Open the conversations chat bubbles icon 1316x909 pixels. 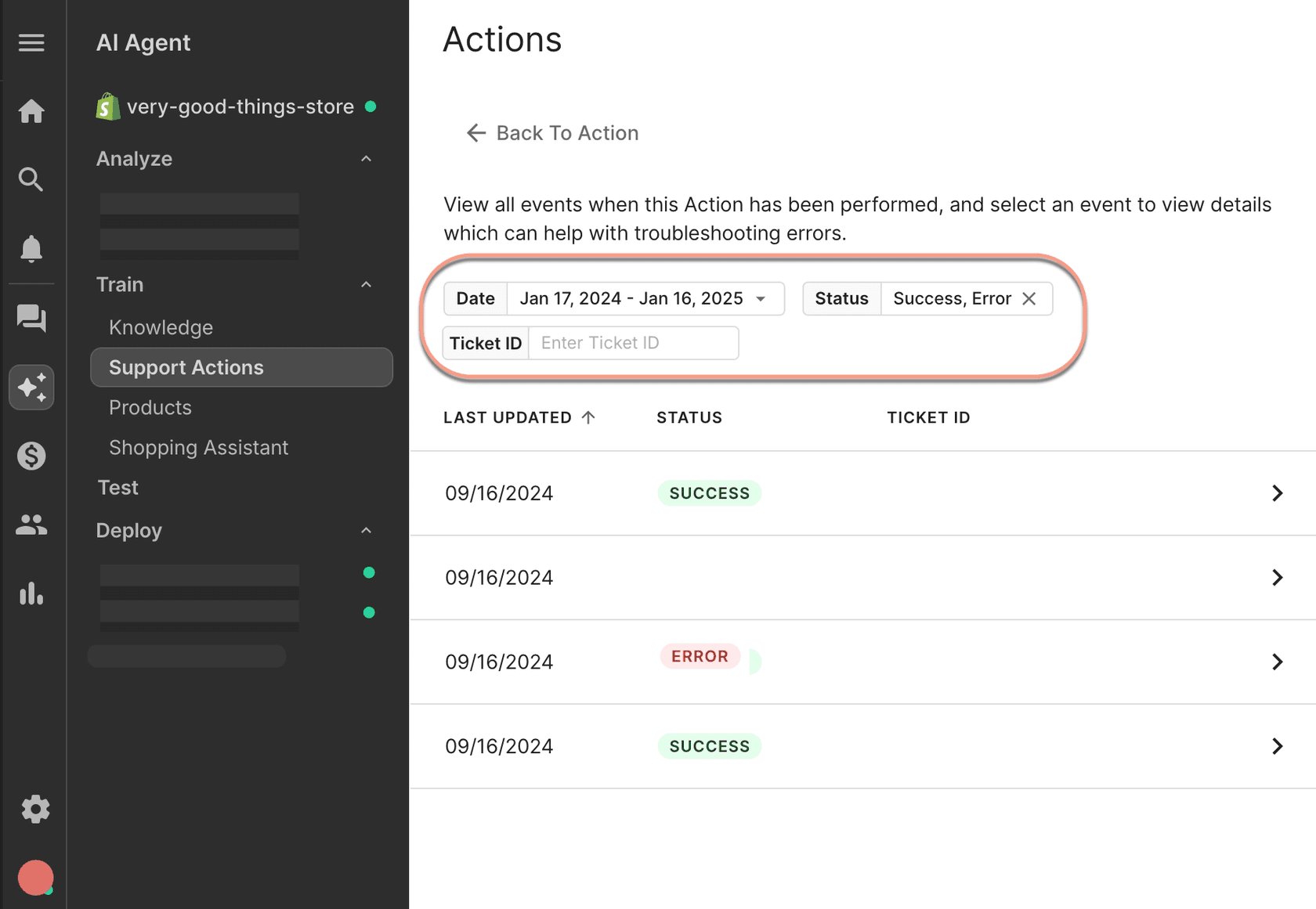[x=31, y=318]
